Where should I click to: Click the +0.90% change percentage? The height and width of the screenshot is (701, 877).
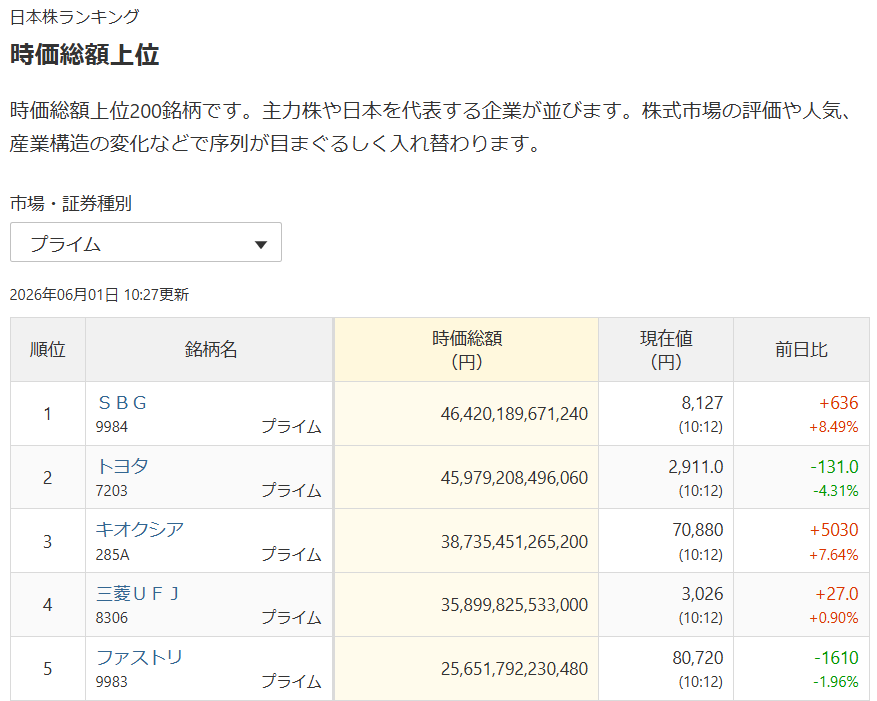click(833, 618)
